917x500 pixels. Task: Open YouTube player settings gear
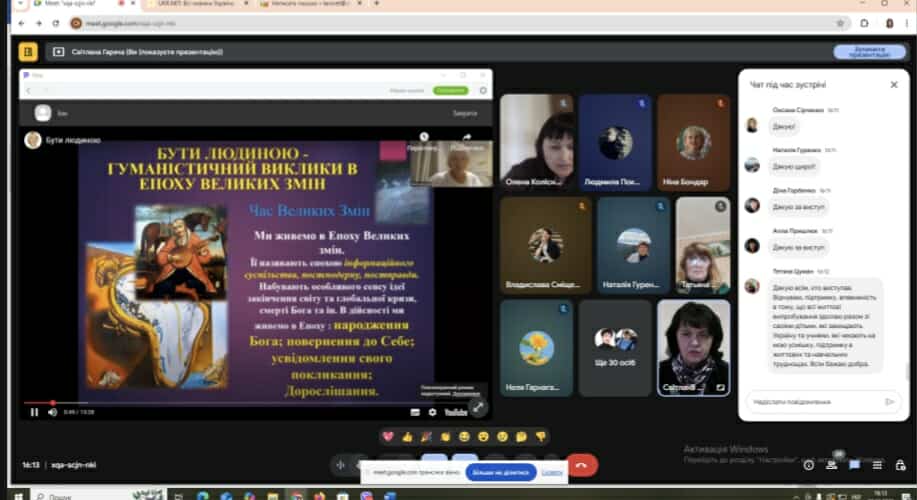point(433,412)
